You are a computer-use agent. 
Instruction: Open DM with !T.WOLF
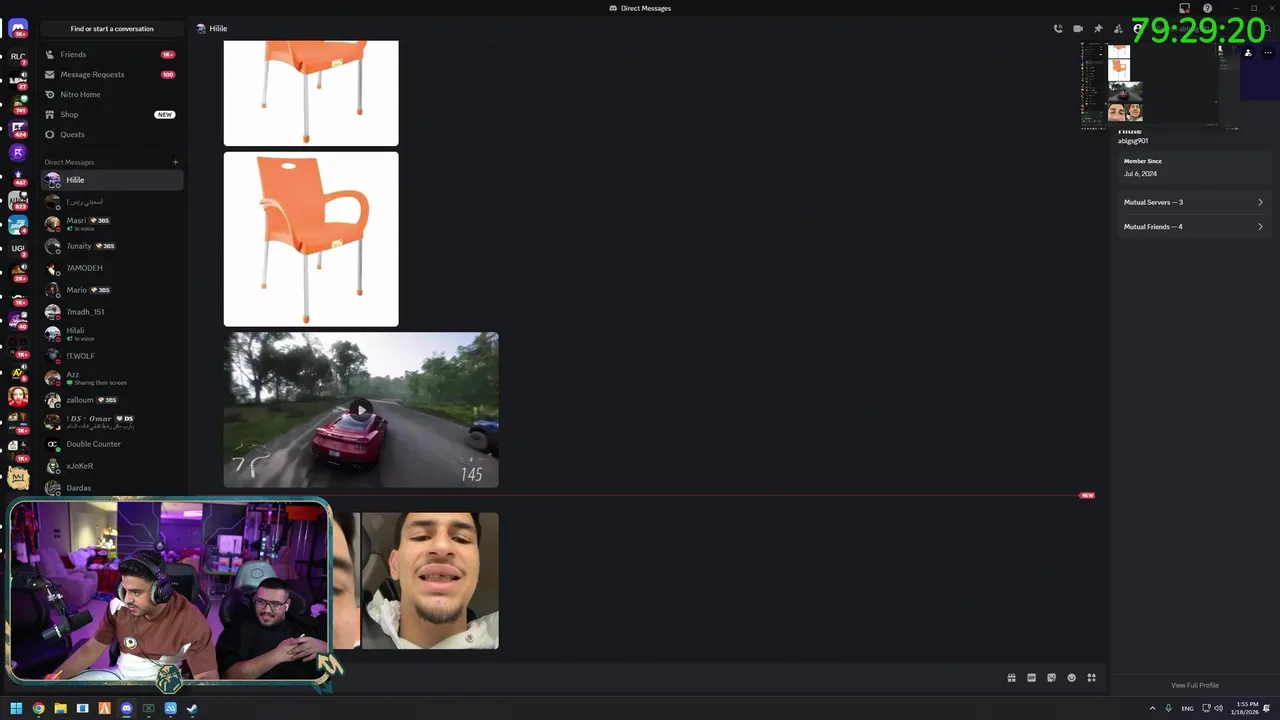[112, 356]
